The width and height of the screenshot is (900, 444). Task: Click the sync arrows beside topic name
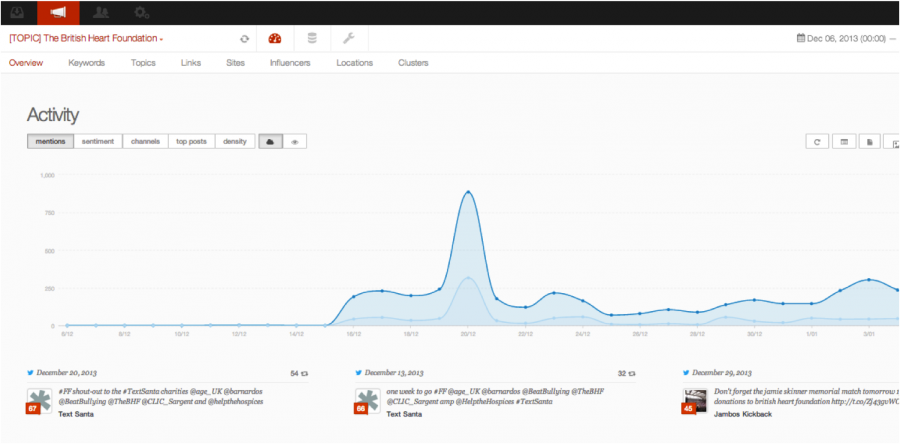pyautogui.click(x=244, y=39)
